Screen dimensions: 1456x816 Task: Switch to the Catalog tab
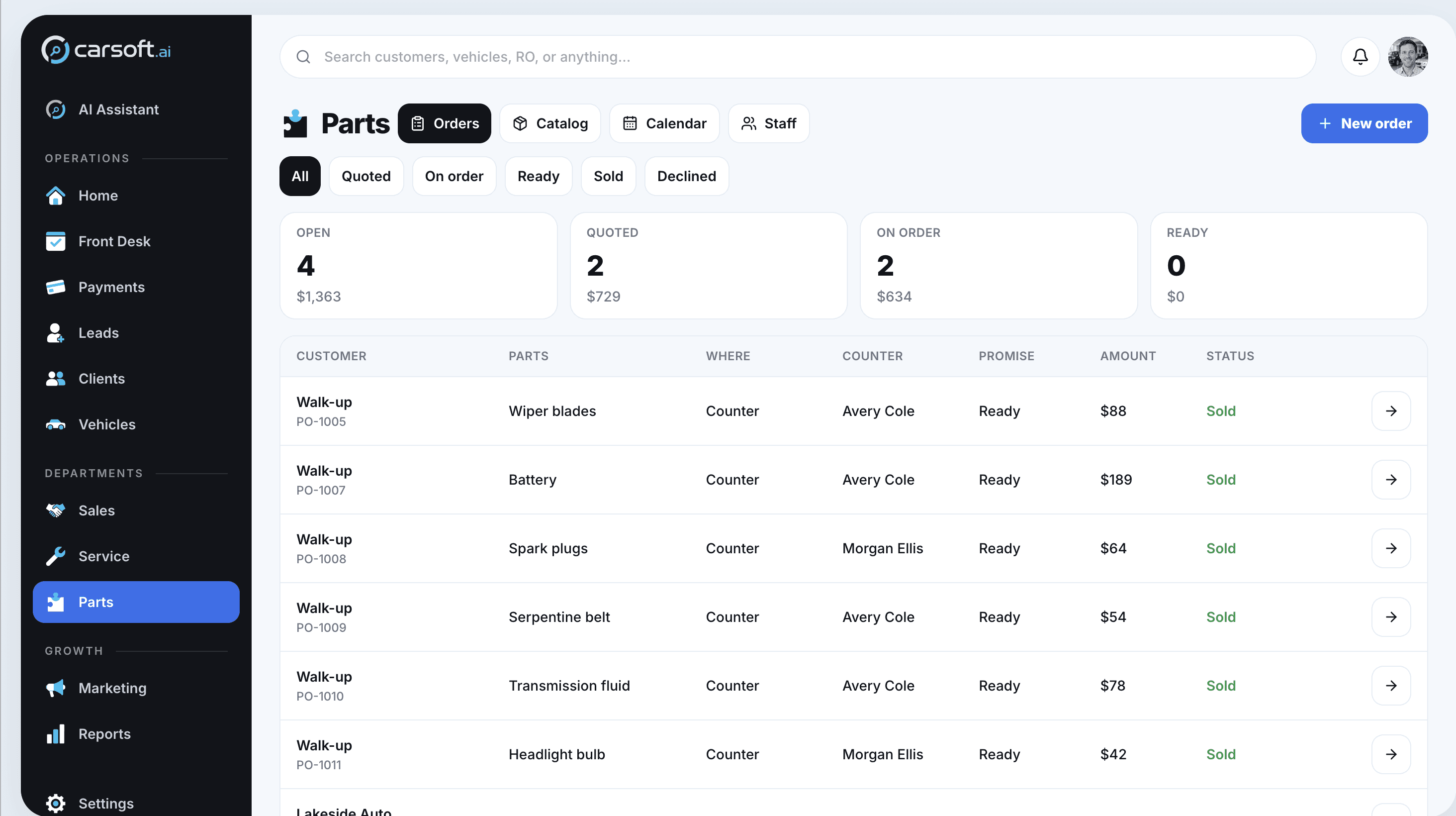tap(550, 123)
